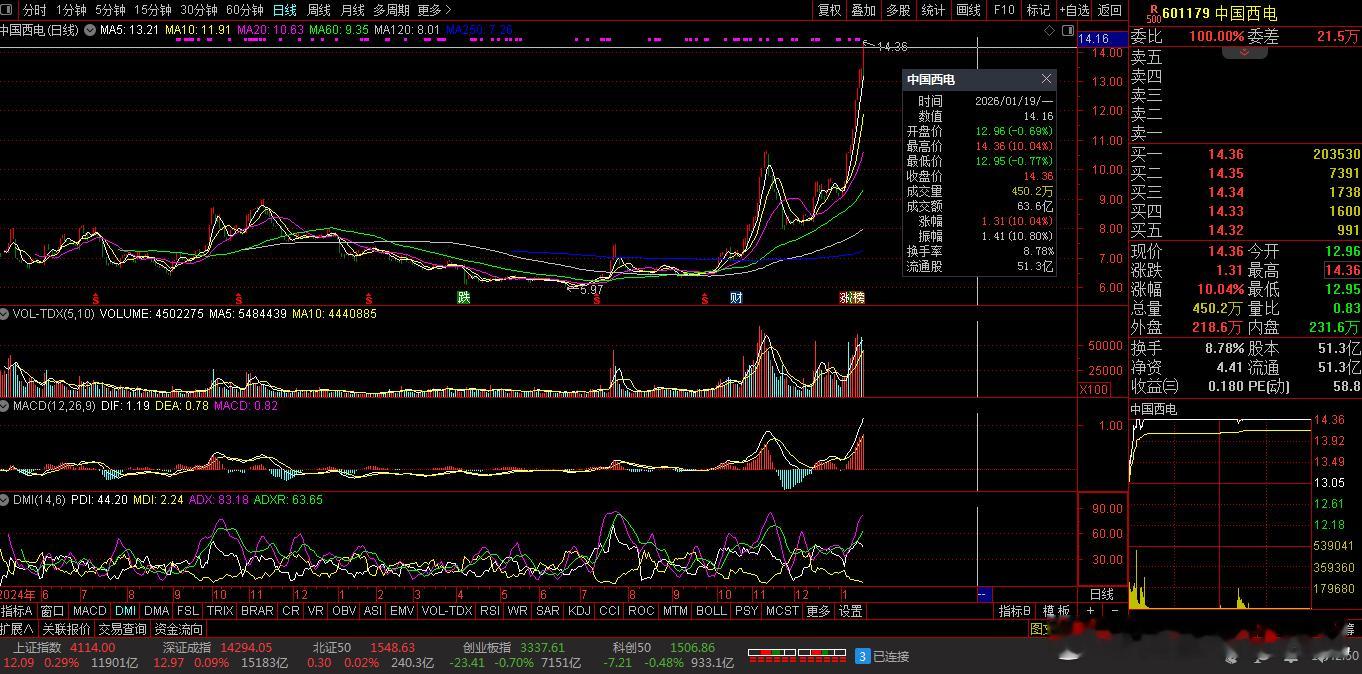Close the 中国西电 data tooltip
The height and width of the screenshot is (674, 1362).
(x=1046, y=79)
